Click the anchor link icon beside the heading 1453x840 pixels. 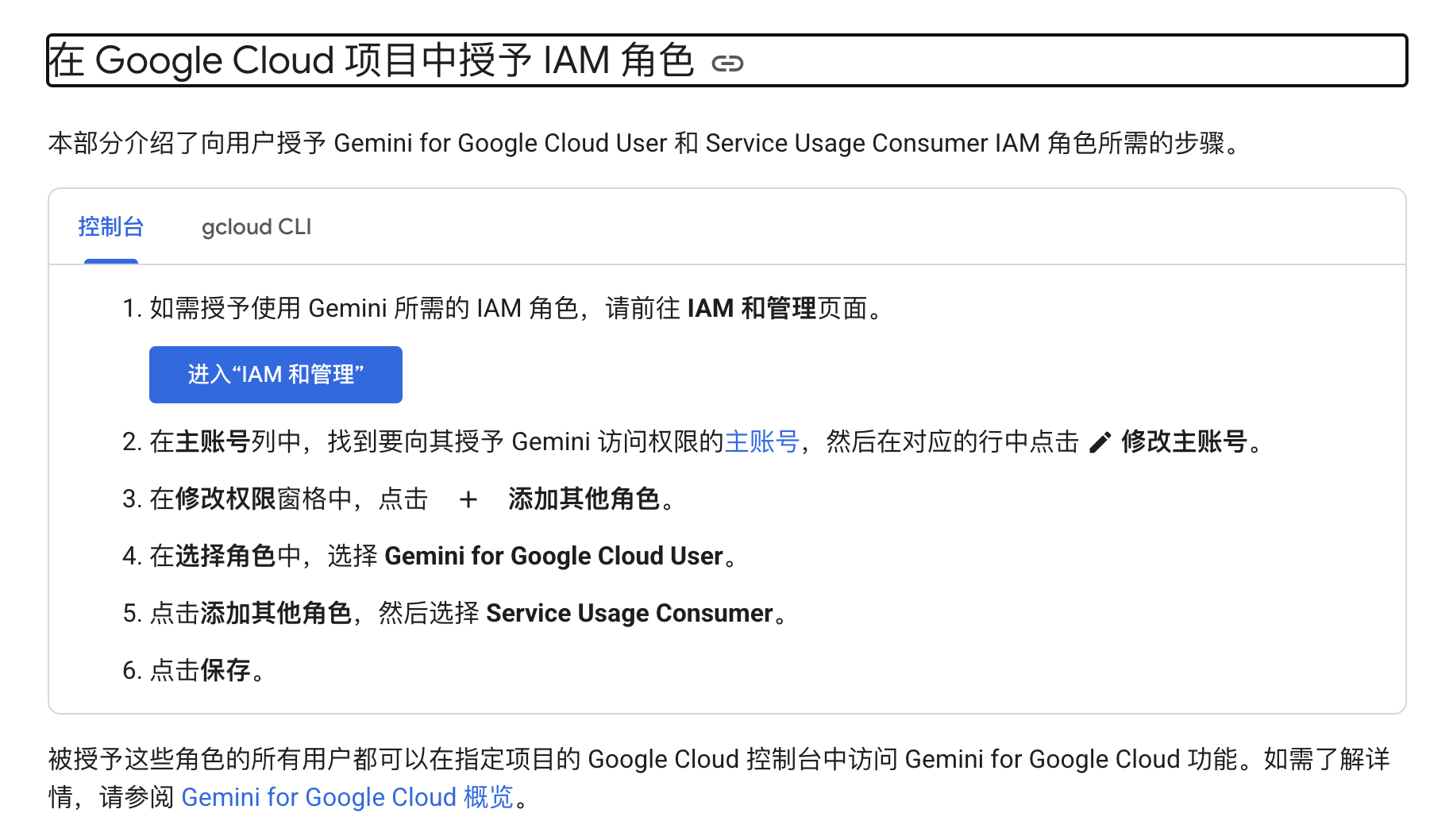pyautogui.click(x=726, y=64)
